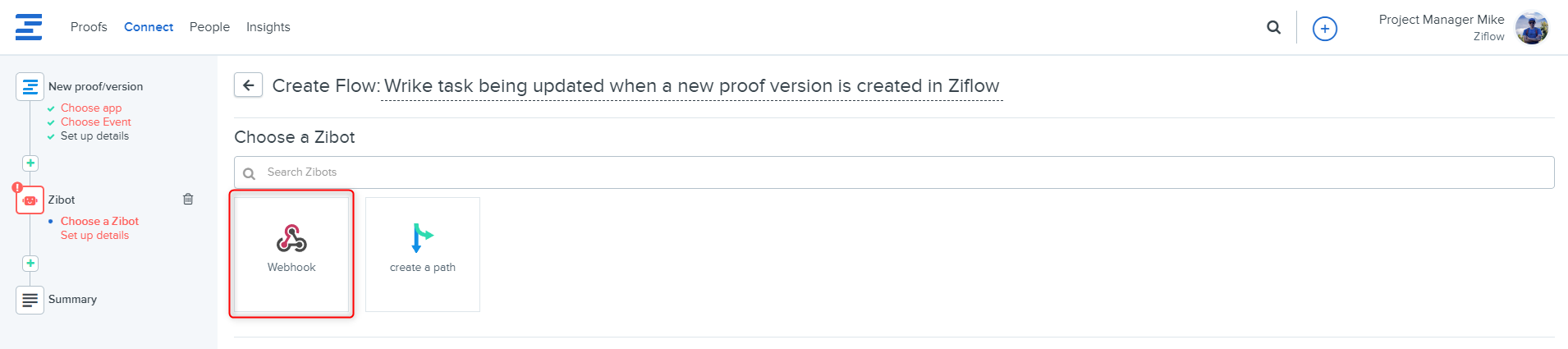Open the Proofs menu
1568x349 pixels.
click(89, 27)
